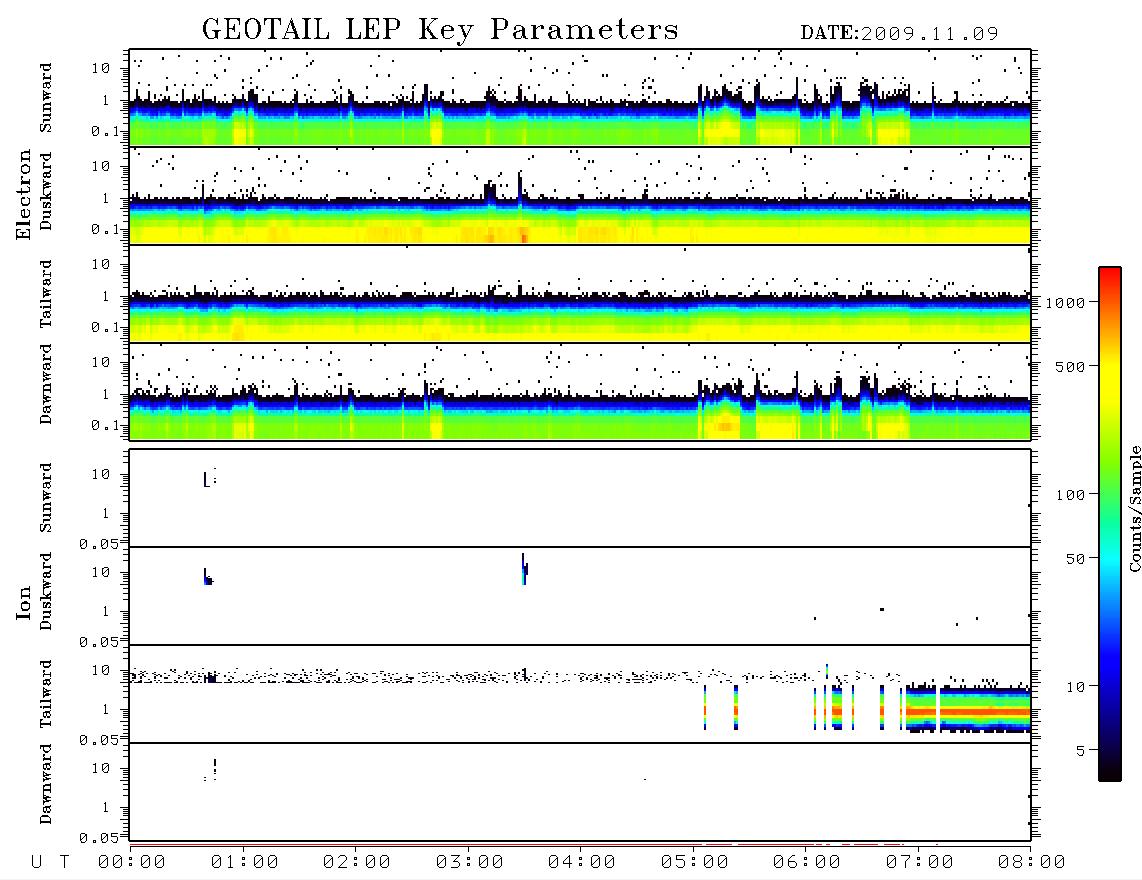Select the Electron "Sunward" panel label
The width and height of the screenshot is (1142, 880).
pos(46,98)
